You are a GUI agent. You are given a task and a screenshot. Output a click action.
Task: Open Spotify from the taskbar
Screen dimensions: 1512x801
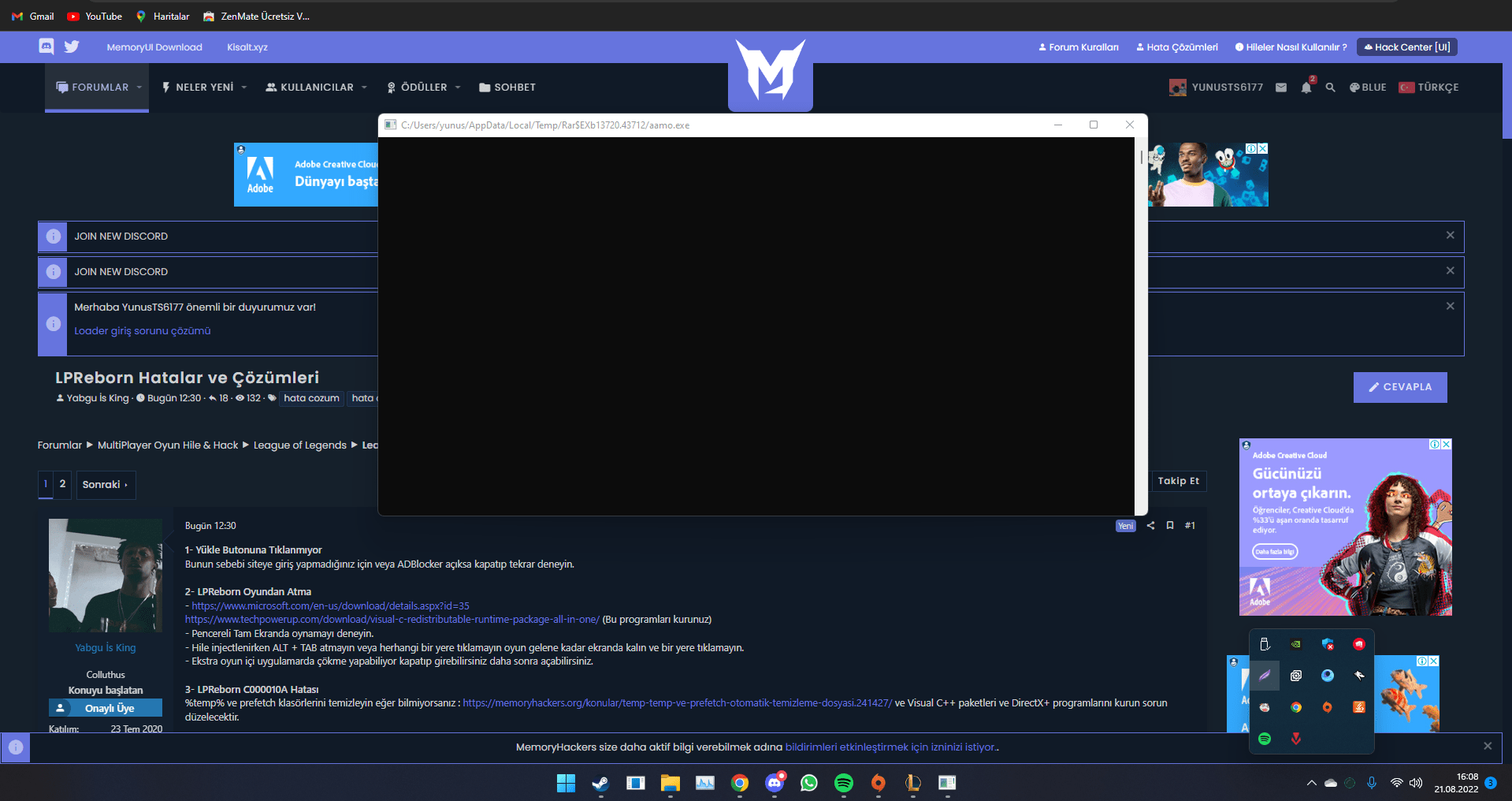pos(844,783)
